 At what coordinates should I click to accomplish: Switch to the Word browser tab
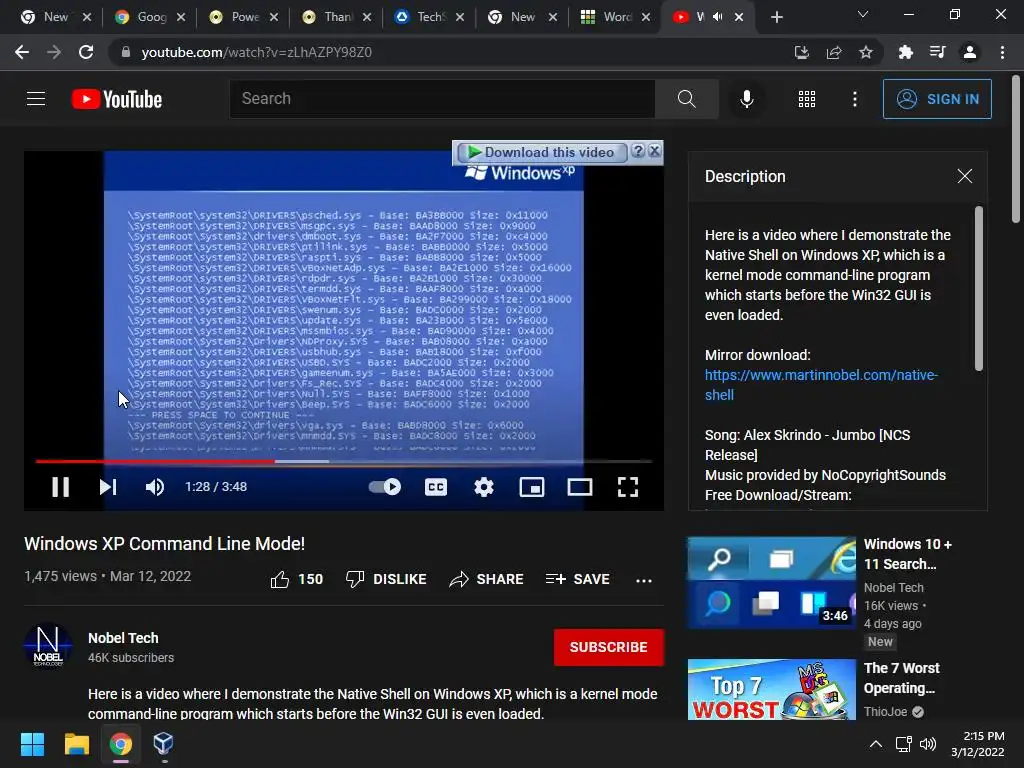[615, 17]
